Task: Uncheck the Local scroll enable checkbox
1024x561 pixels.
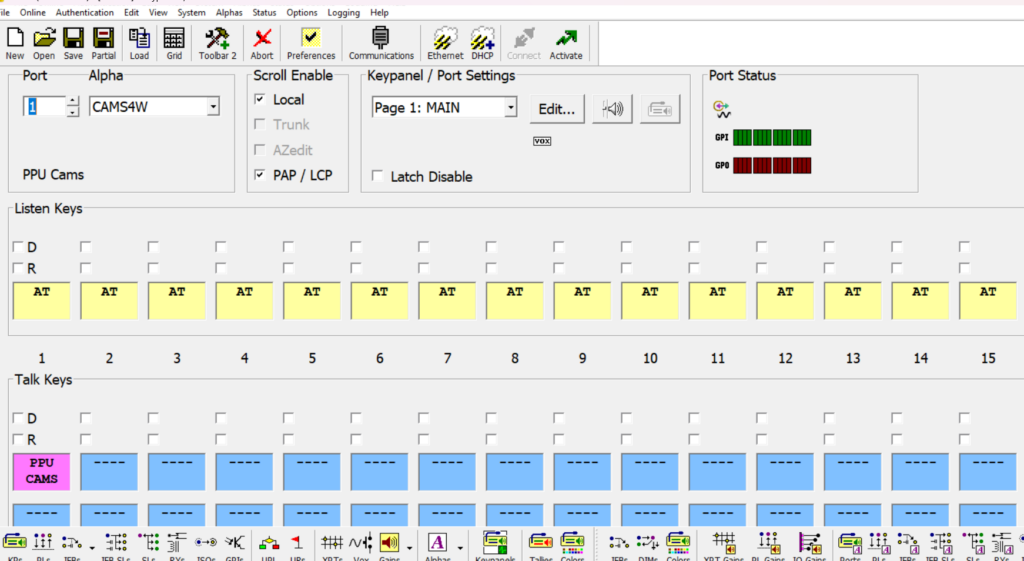Action: coord(260,100)
